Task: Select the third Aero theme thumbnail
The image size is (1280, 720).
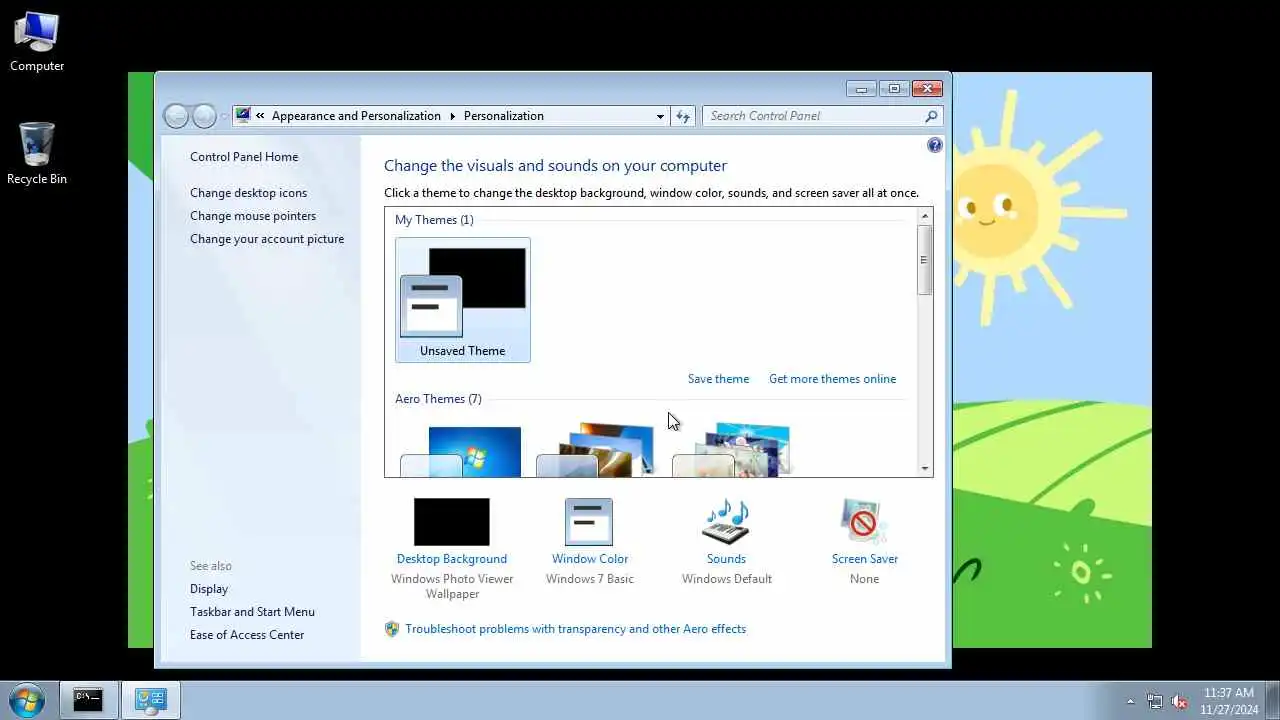Action: [733, 452]
